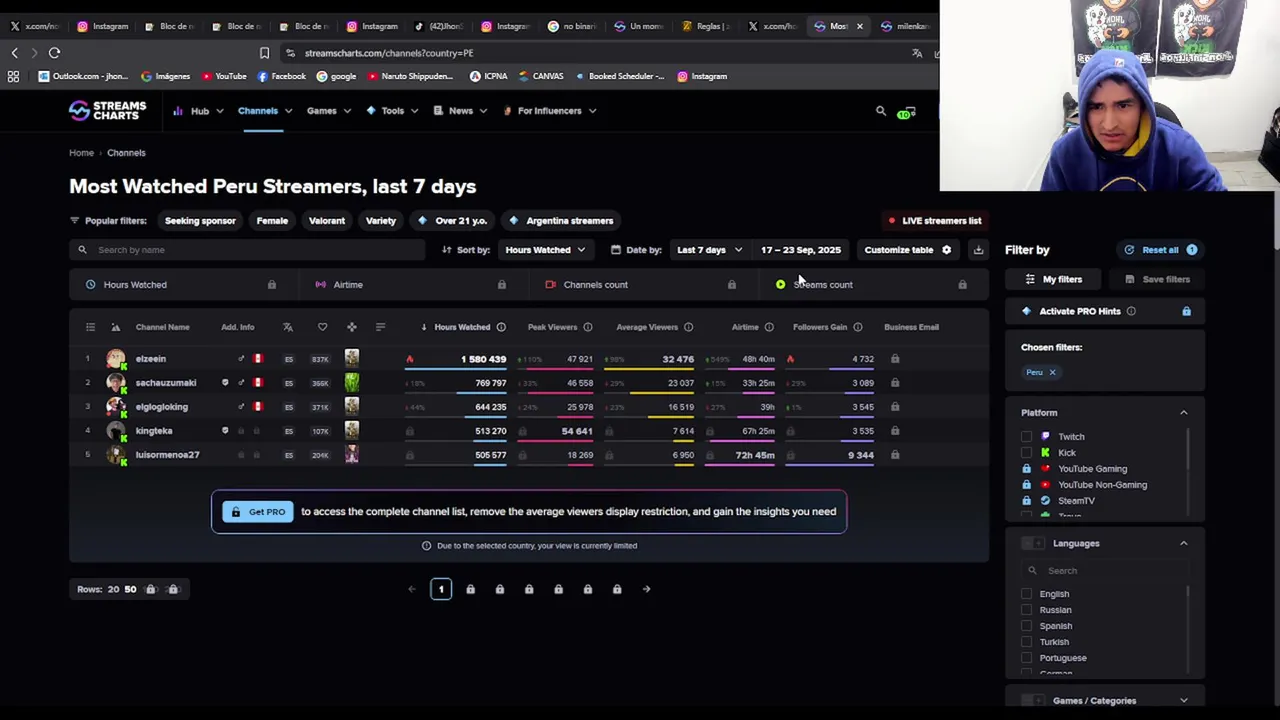
Task: Open the YouTube bookmark in bookmarks bar
Action: (x=223, y=76)
